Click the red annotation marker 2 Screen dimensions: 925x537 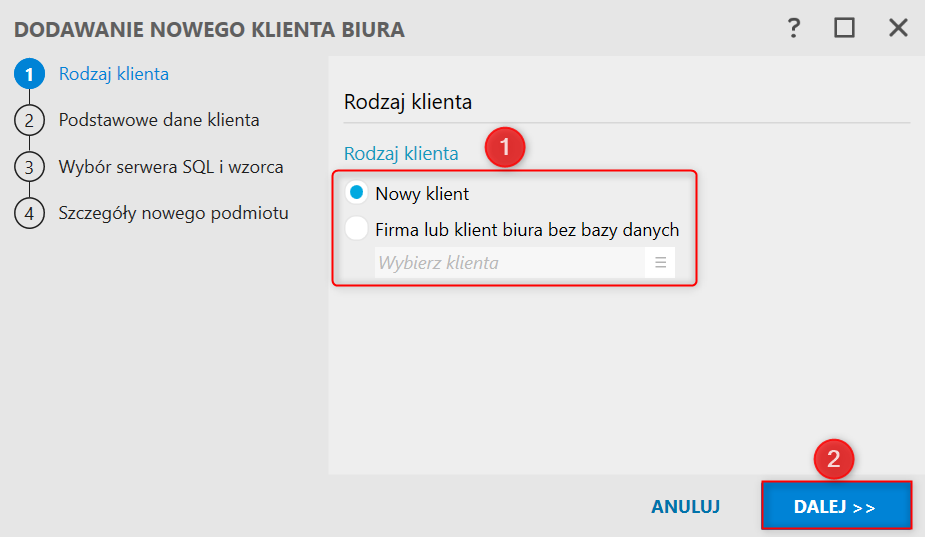click(x=834, y=460)
